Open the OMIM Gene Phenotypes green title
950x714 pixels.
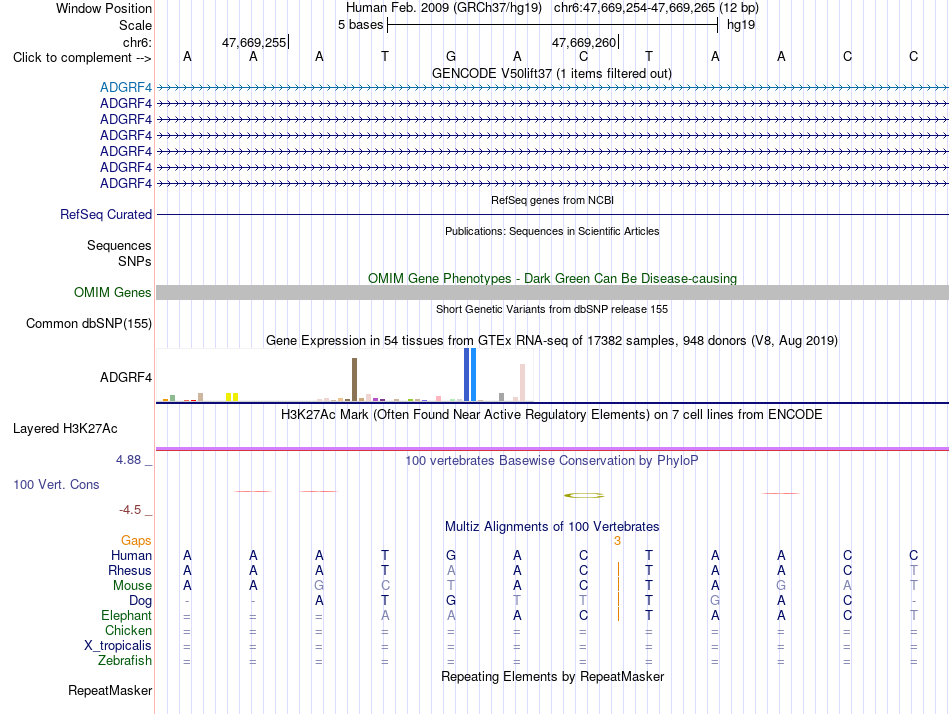[x=553, y=278]
